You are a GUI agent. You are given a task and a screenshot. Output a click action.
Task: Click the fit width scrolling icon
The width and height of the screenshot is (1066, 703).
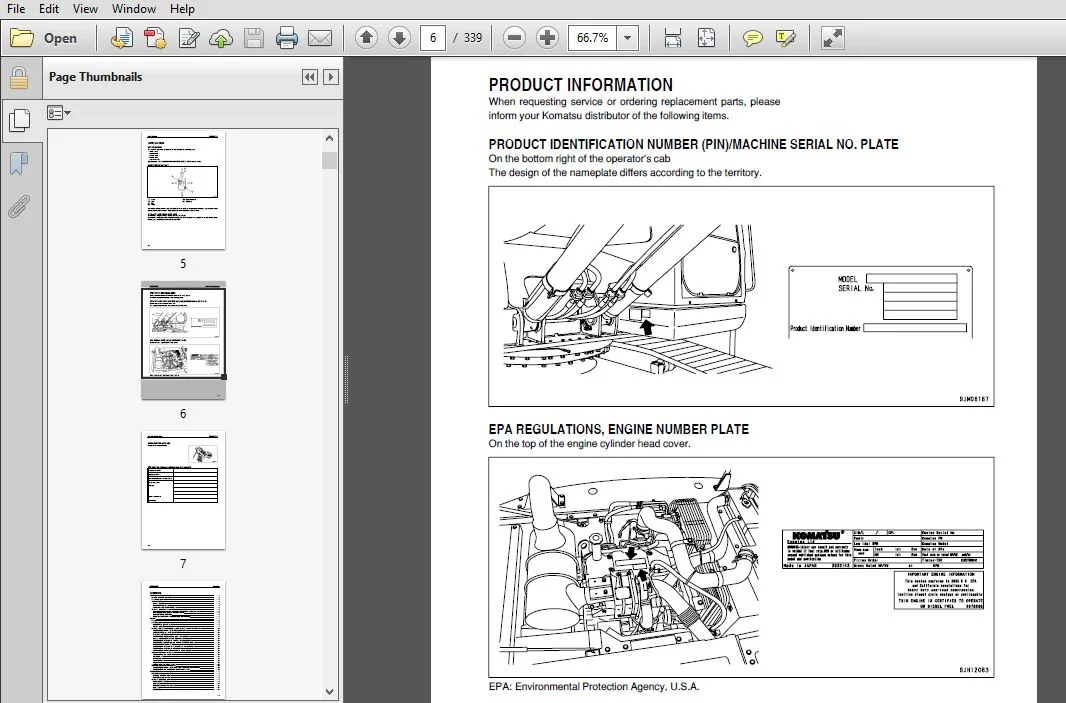click(x=672, y=38)
